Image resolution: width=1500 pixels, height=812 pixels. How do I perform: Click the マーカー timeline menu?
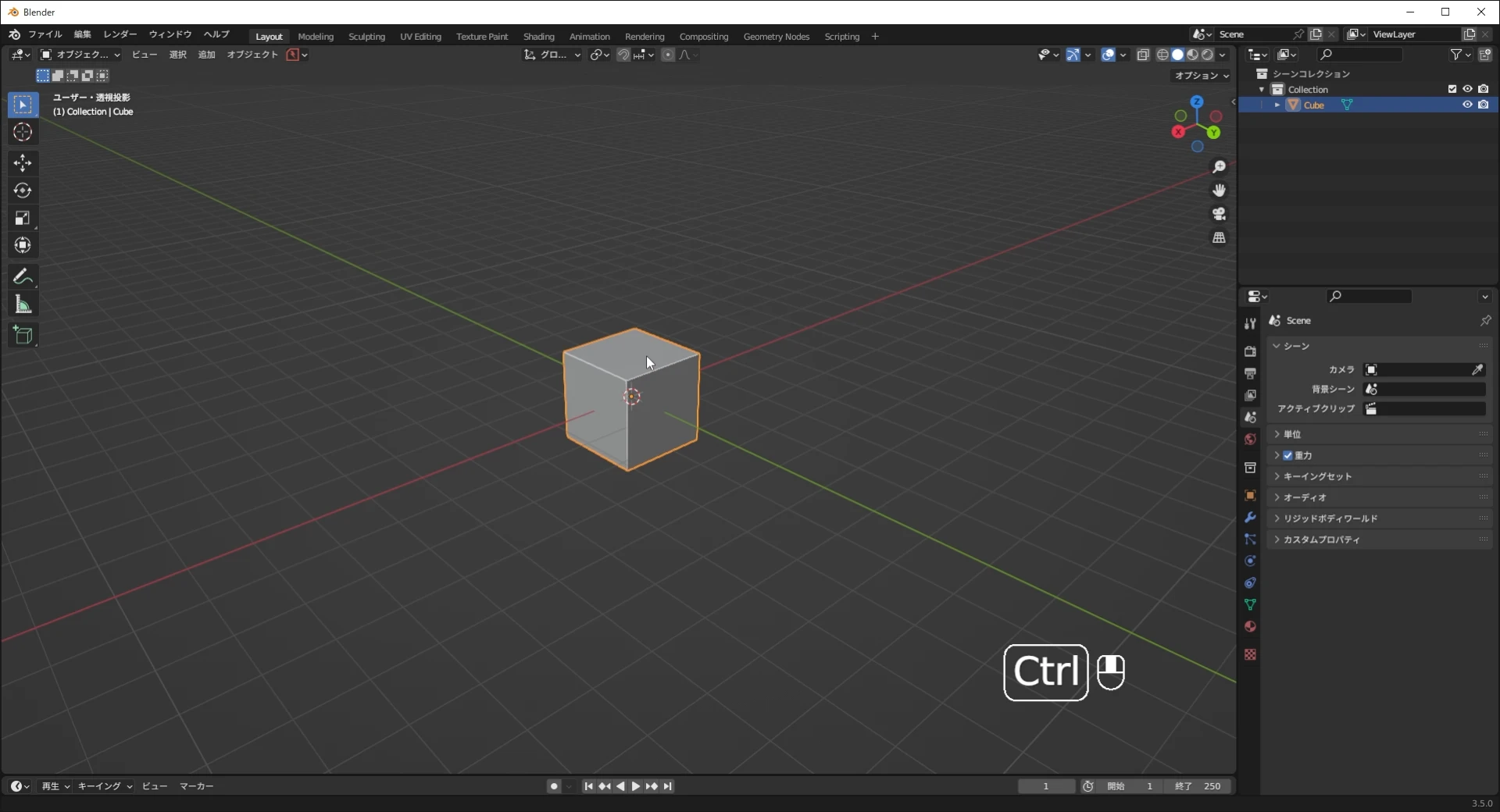pos(197,786)
